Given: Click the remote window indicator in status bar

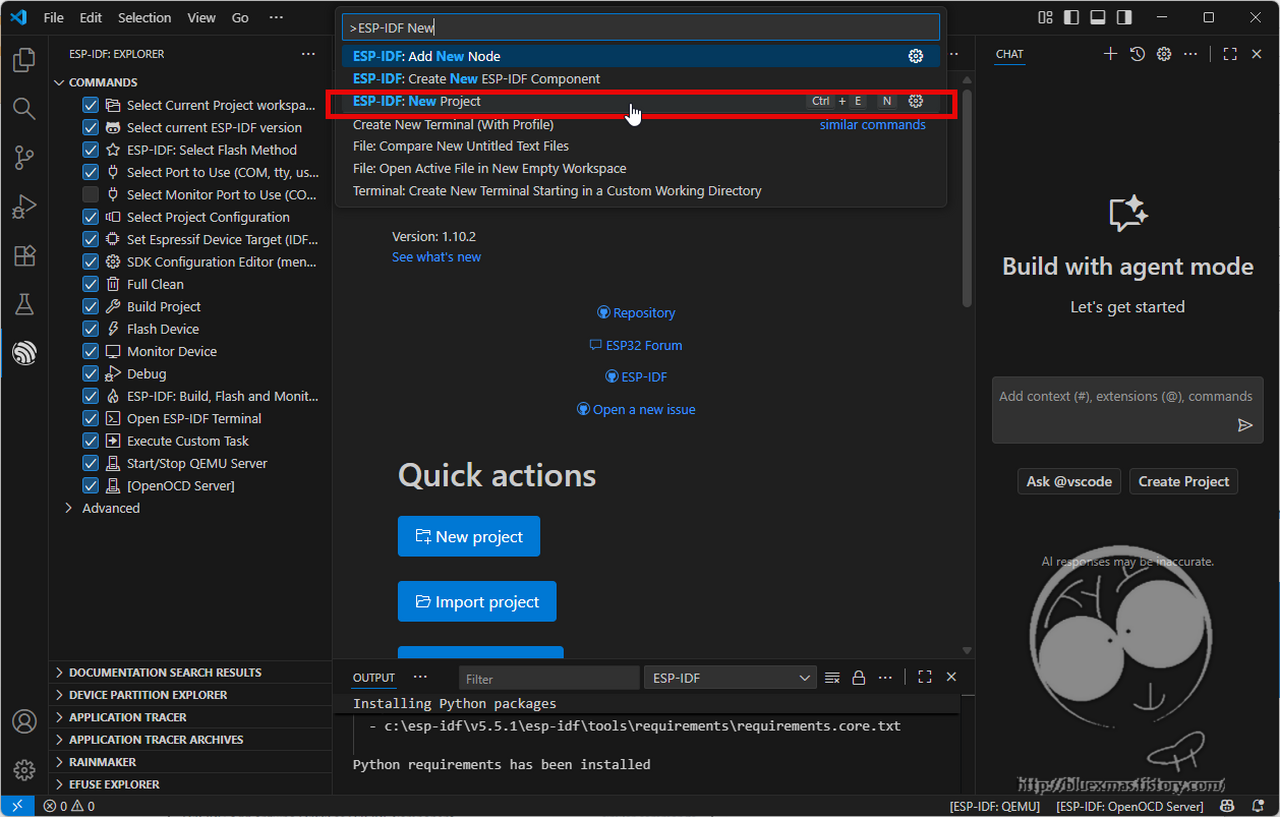Looking at the screenshot, I should tap(17, 806).
